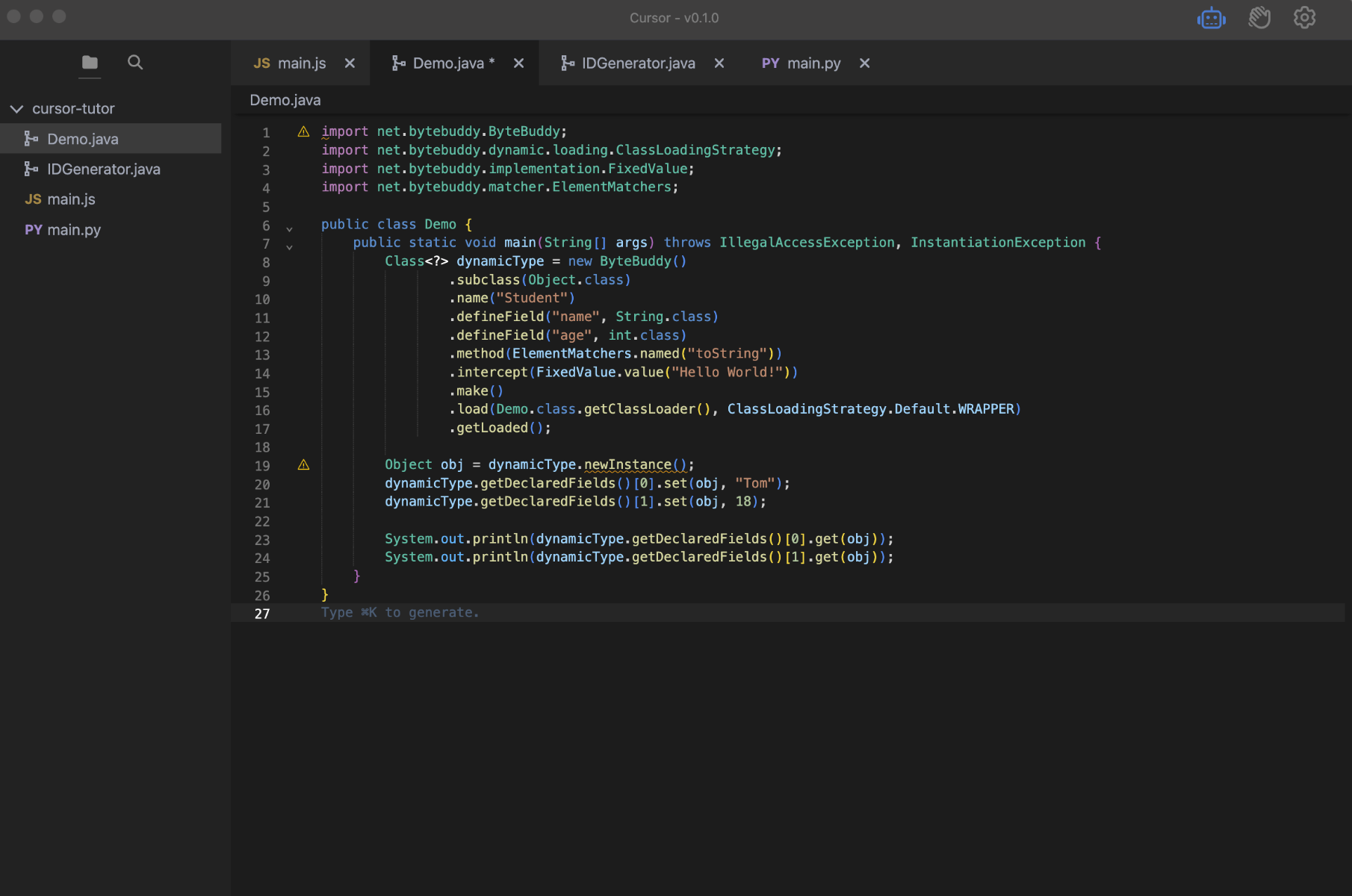Close the main.py tab
This screenshot has height=896, width=1352.
point(864,63)
